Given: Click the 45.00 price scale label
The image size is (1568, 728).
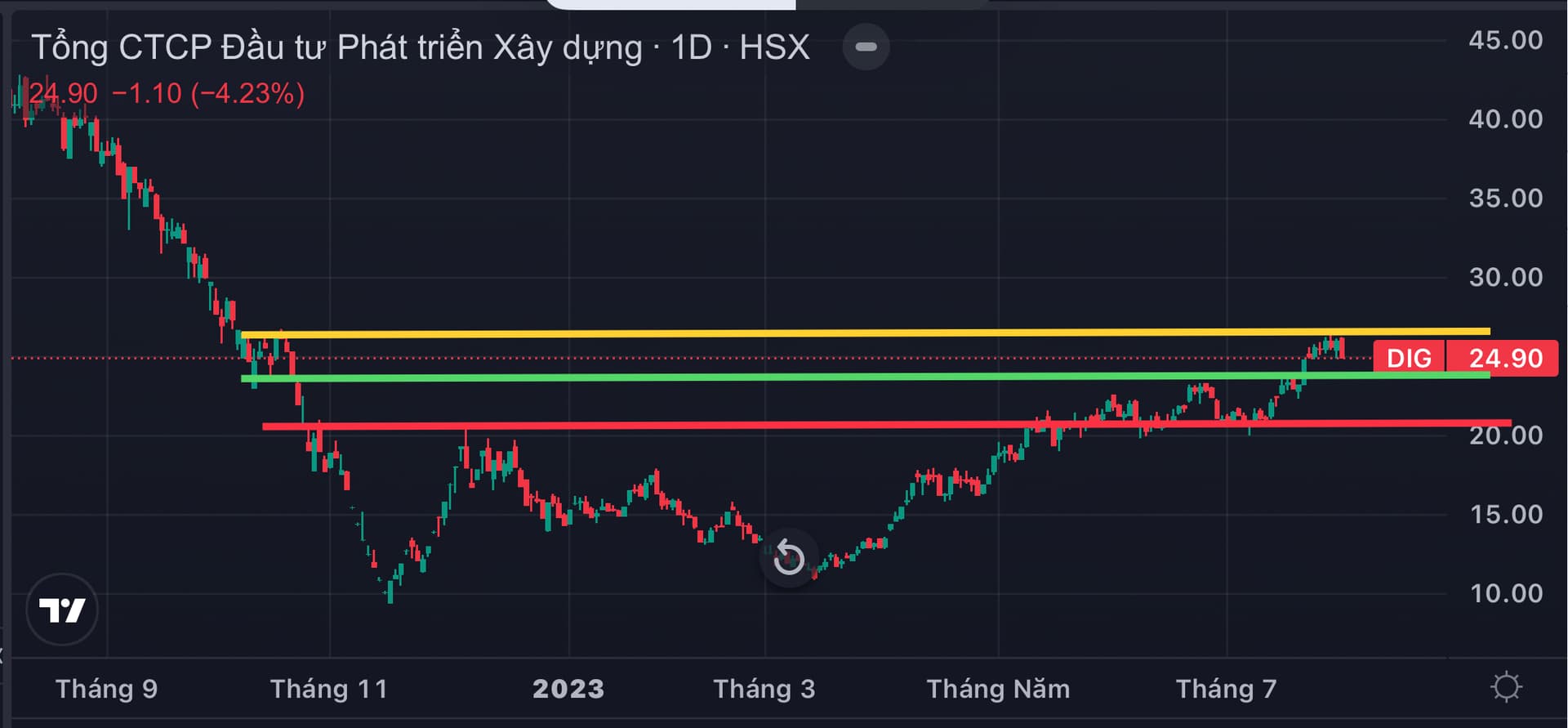Looking at the screenshot, I should (x=1505, y=40).
